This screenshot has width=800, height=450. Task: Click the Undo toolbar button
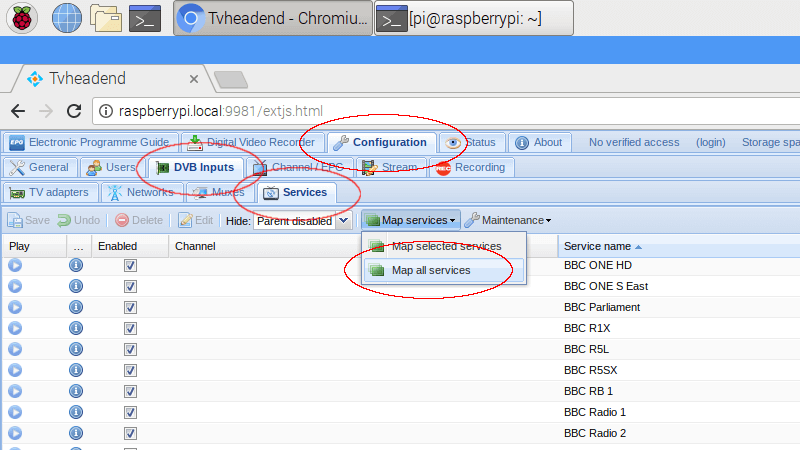79,220
